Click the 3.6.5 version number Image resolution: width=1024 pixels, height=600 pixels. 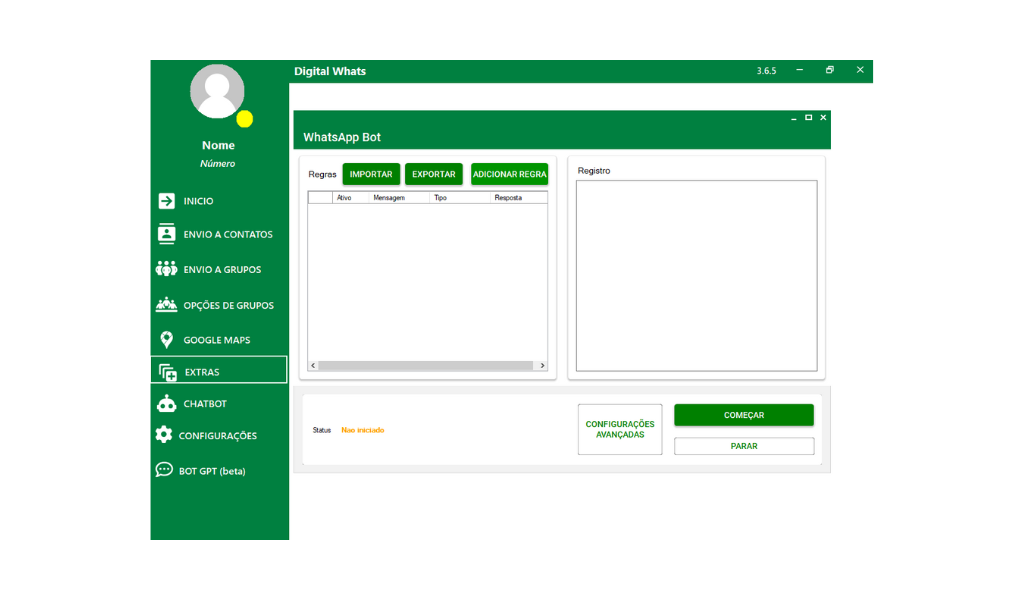pyautogui.click(x=767, y=71)
